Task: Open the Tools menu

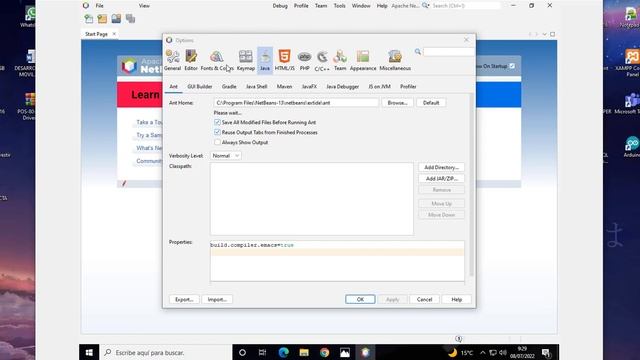Action: pos(340,6)
